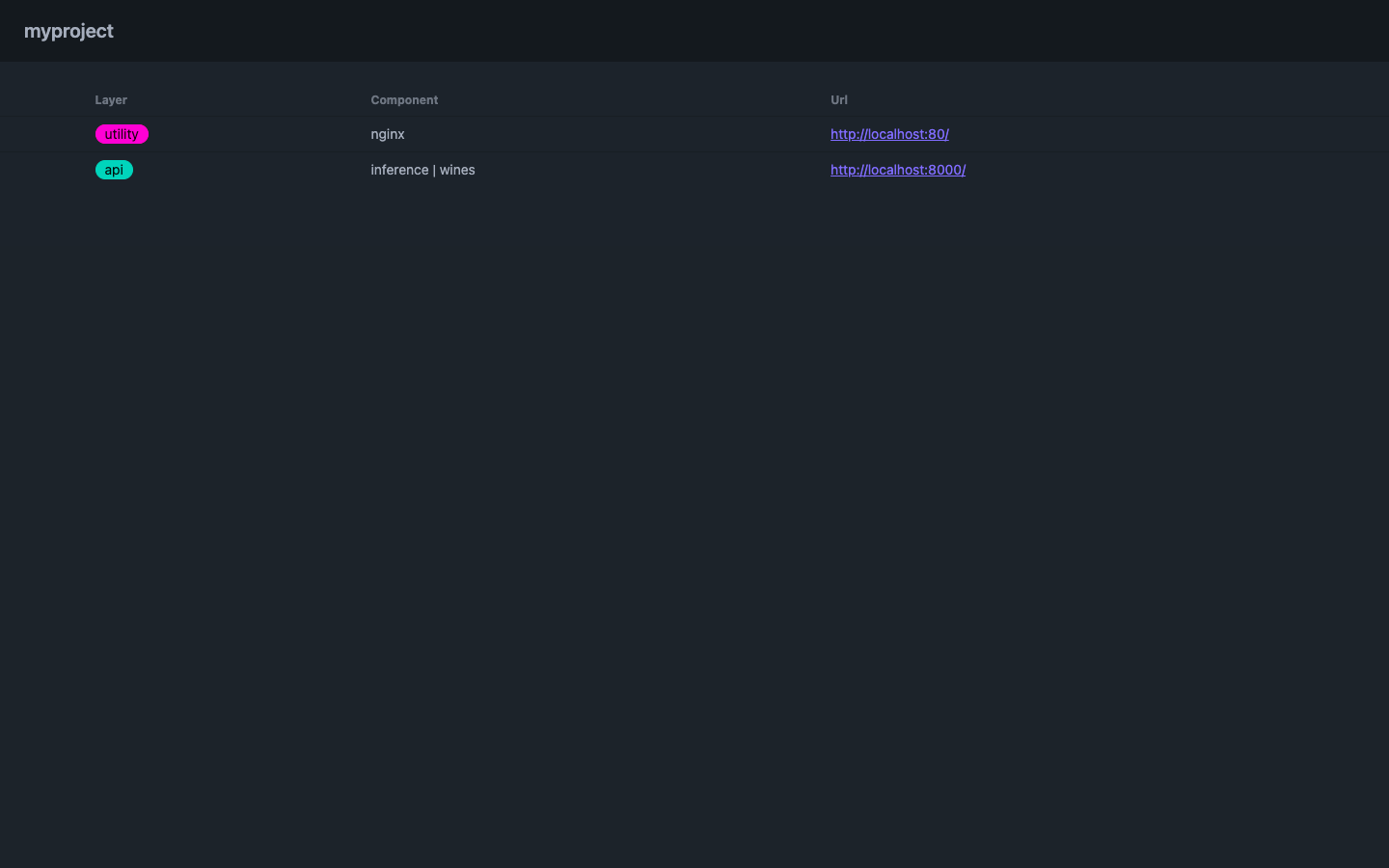Click the row containing inference | wines
The height and width of the screenshot is (868, 1389).
[579, 170]
